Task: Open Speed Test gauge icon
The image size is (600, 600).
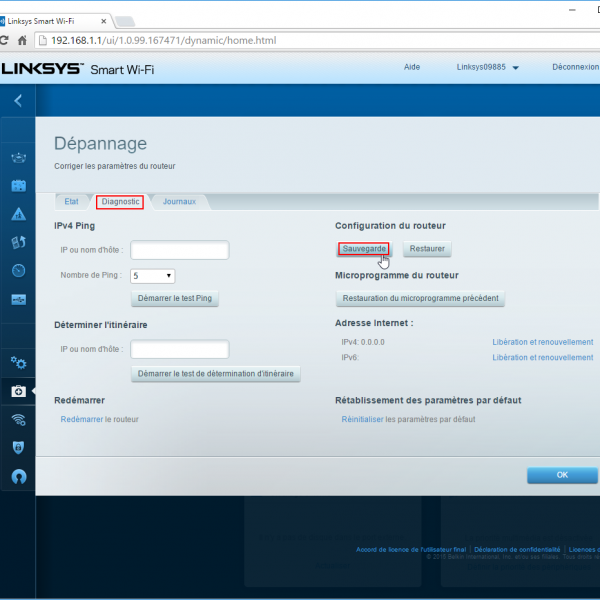Action: [18, 270]
